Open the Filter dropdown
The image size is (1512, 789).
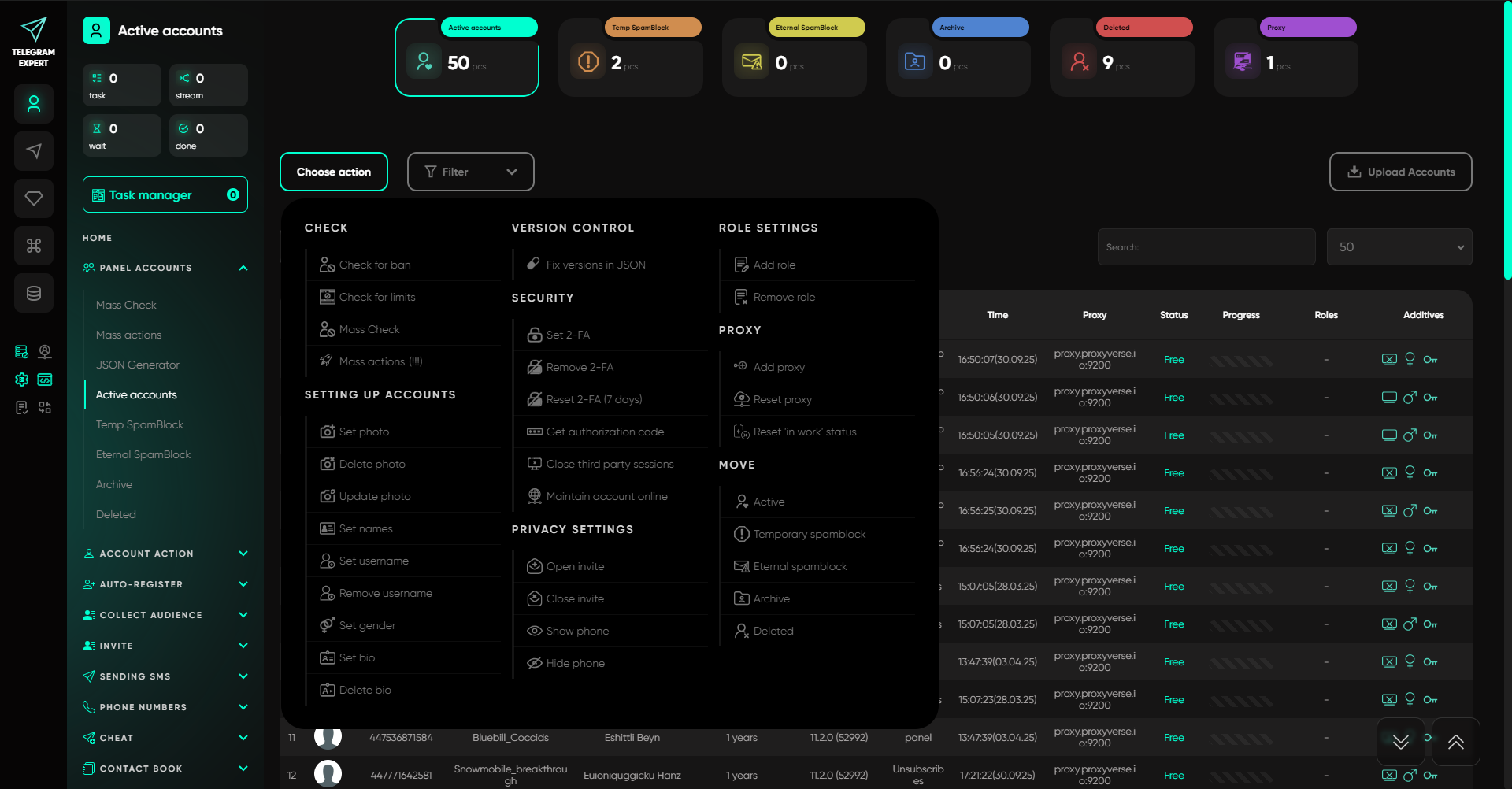pyautogui.click(x=470, y=172)
